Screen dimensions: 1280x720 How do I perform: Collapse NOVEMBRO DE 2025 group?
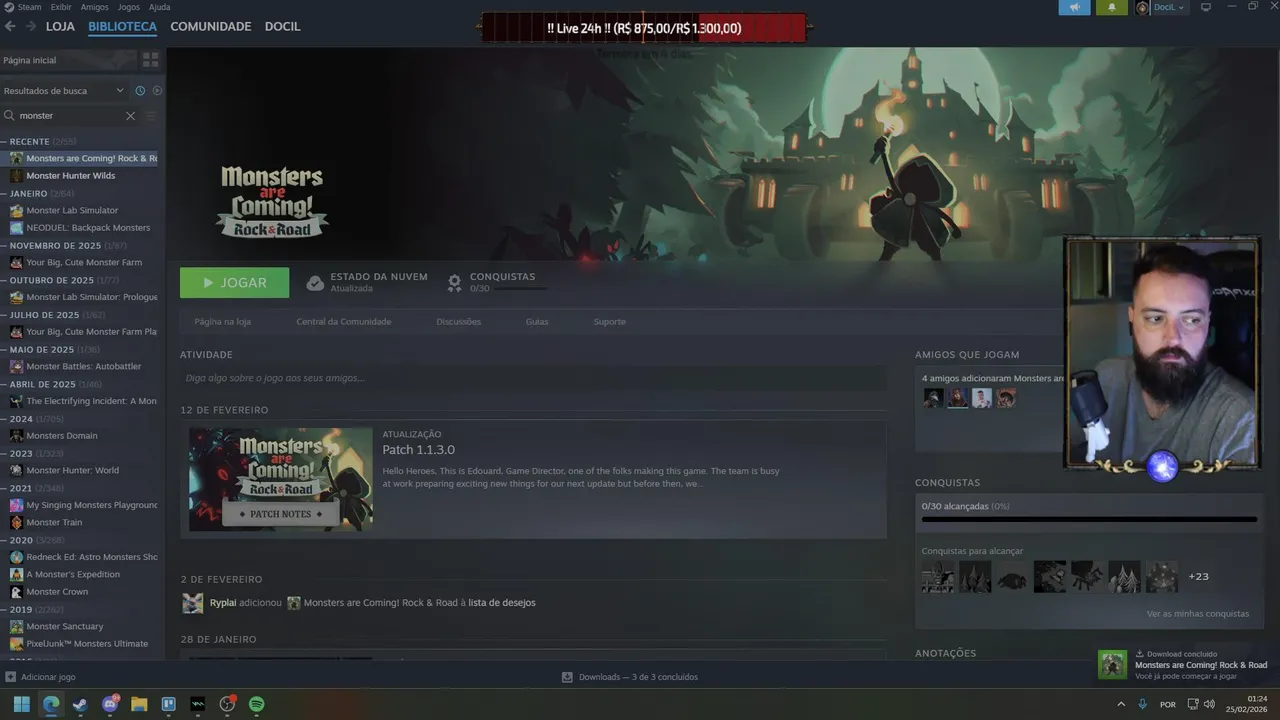4,245
